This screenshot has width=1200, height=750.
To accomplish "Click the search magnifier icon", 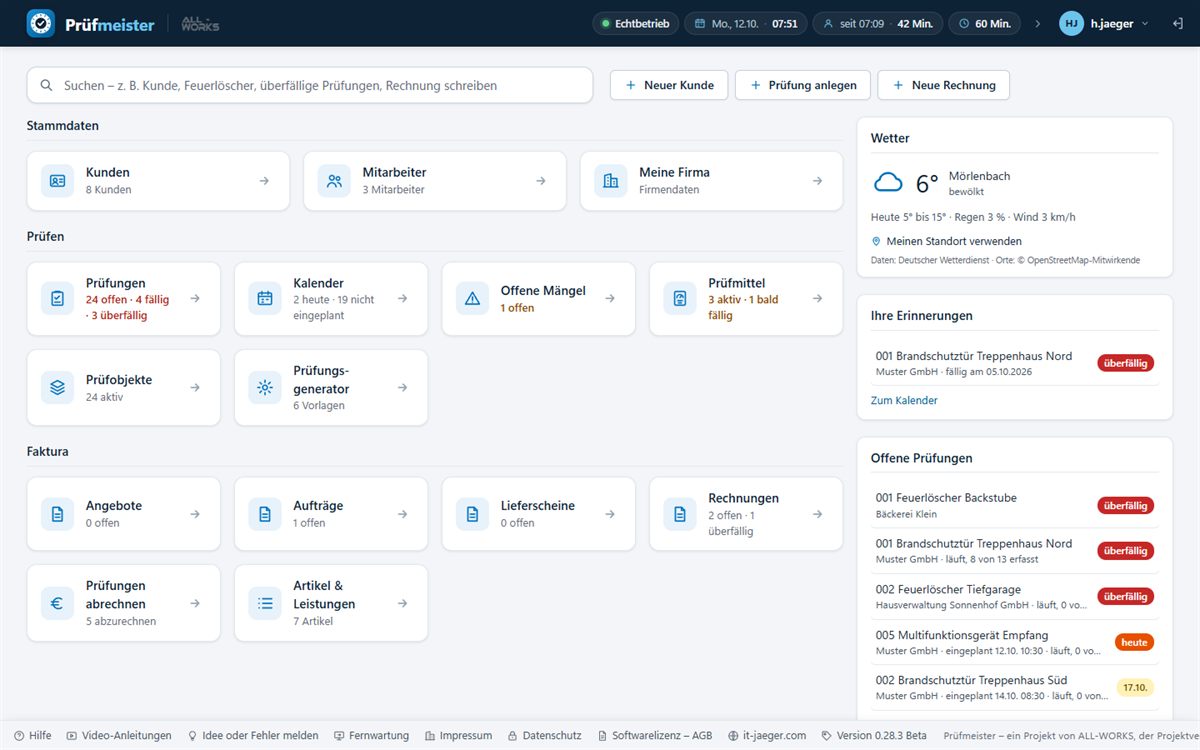I will point(46,86).
